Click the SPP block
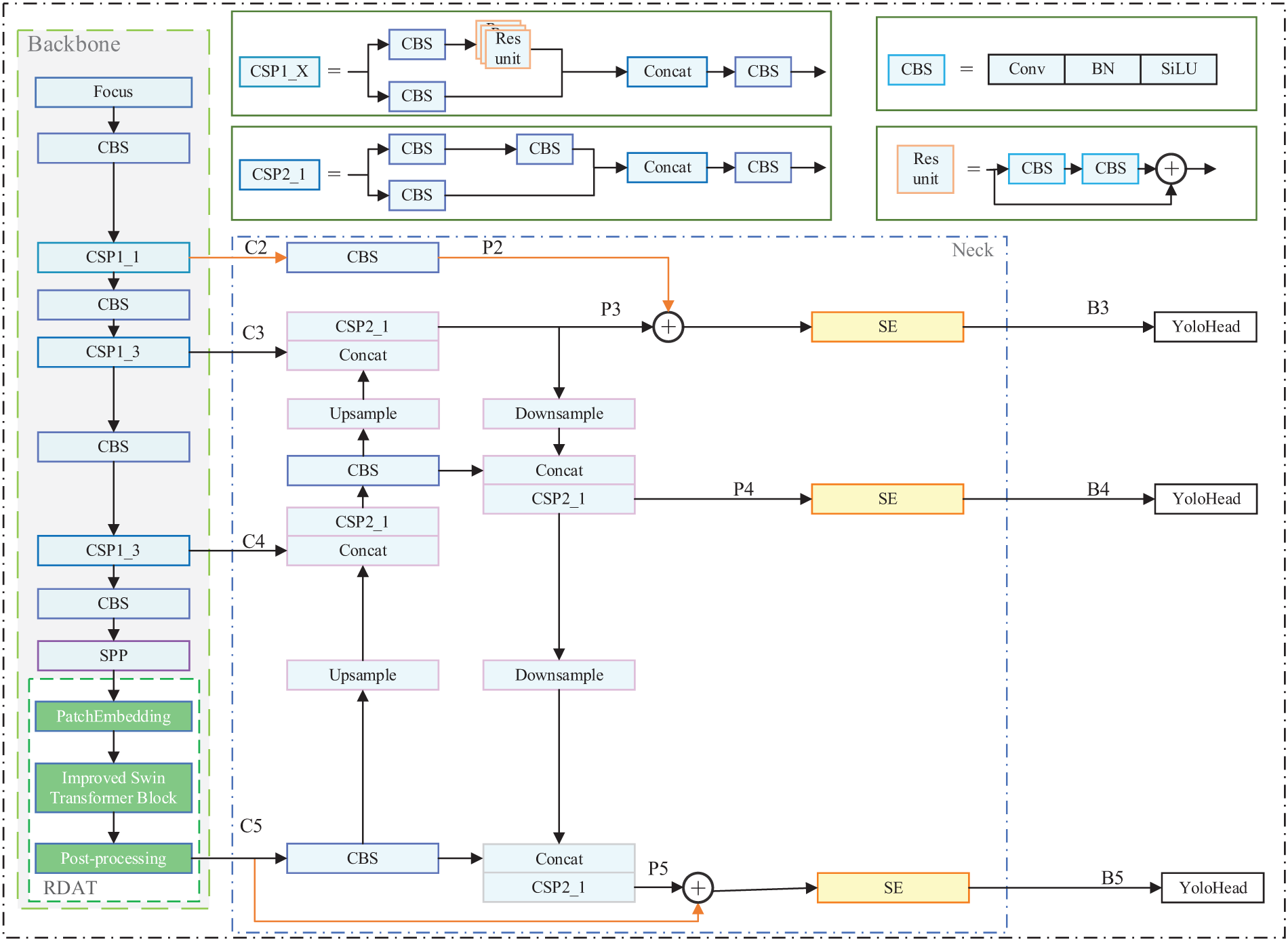The width and height of the screenshot is (1288, 941). pyautogui.click(x=113, y=655)
